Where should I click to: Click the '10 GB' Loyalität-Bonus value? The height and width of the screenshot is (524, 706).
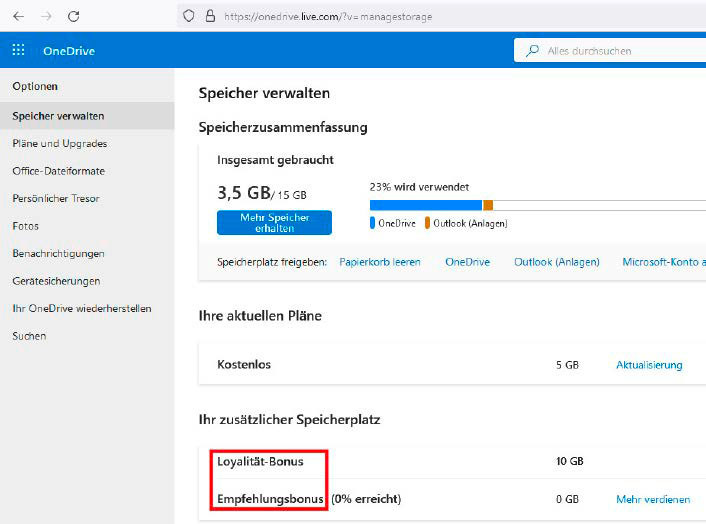pyautogui.click(x=570, y=461)
